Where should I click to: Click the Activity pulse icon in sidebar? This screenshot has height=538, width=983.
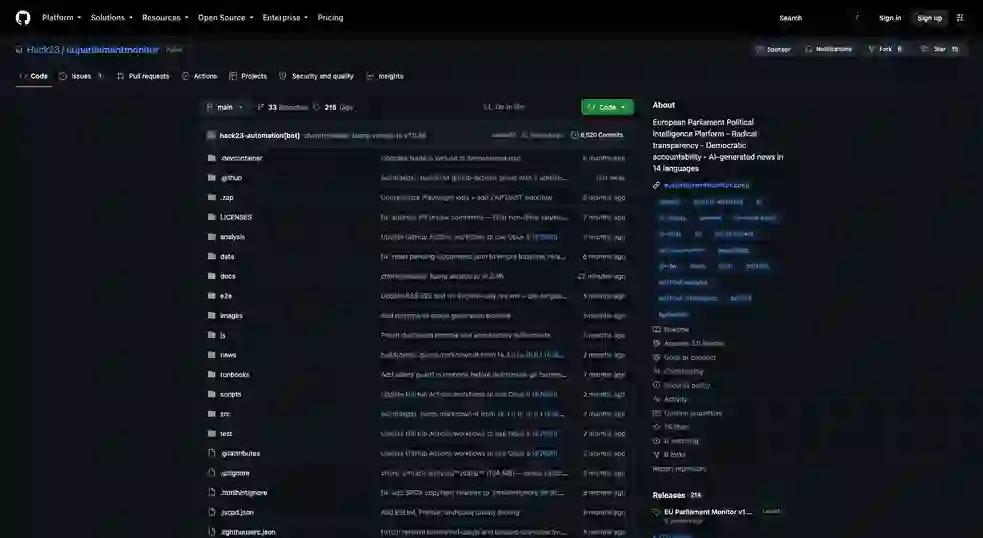(x=656, y=399)
